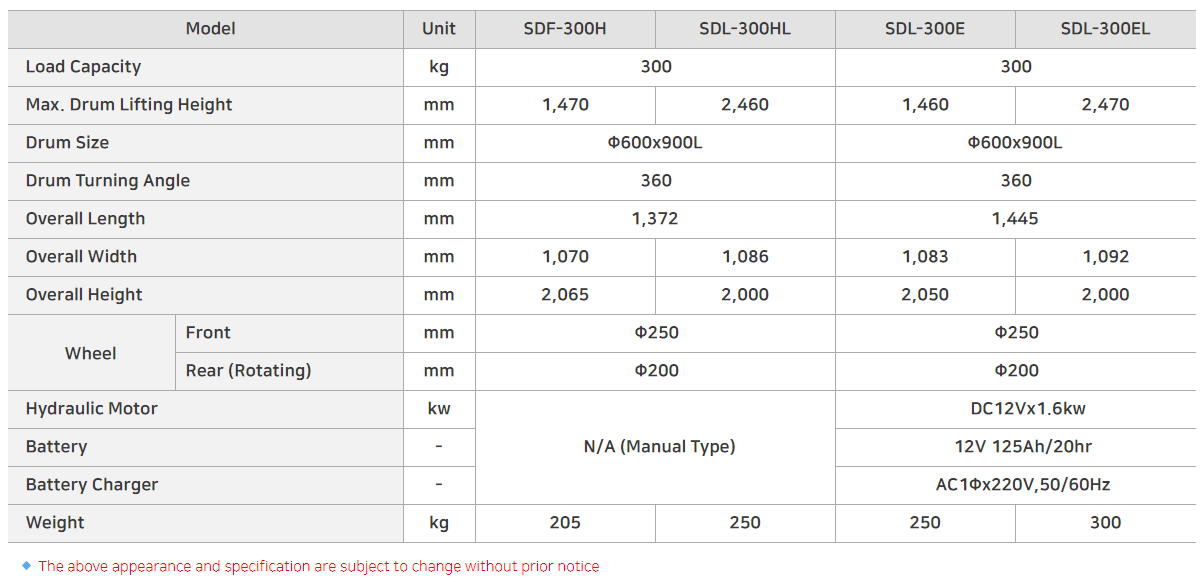Click the Wheel row label
This screenshot has width=1202, height=580.
pyautogui.click(x=91, y=353)
